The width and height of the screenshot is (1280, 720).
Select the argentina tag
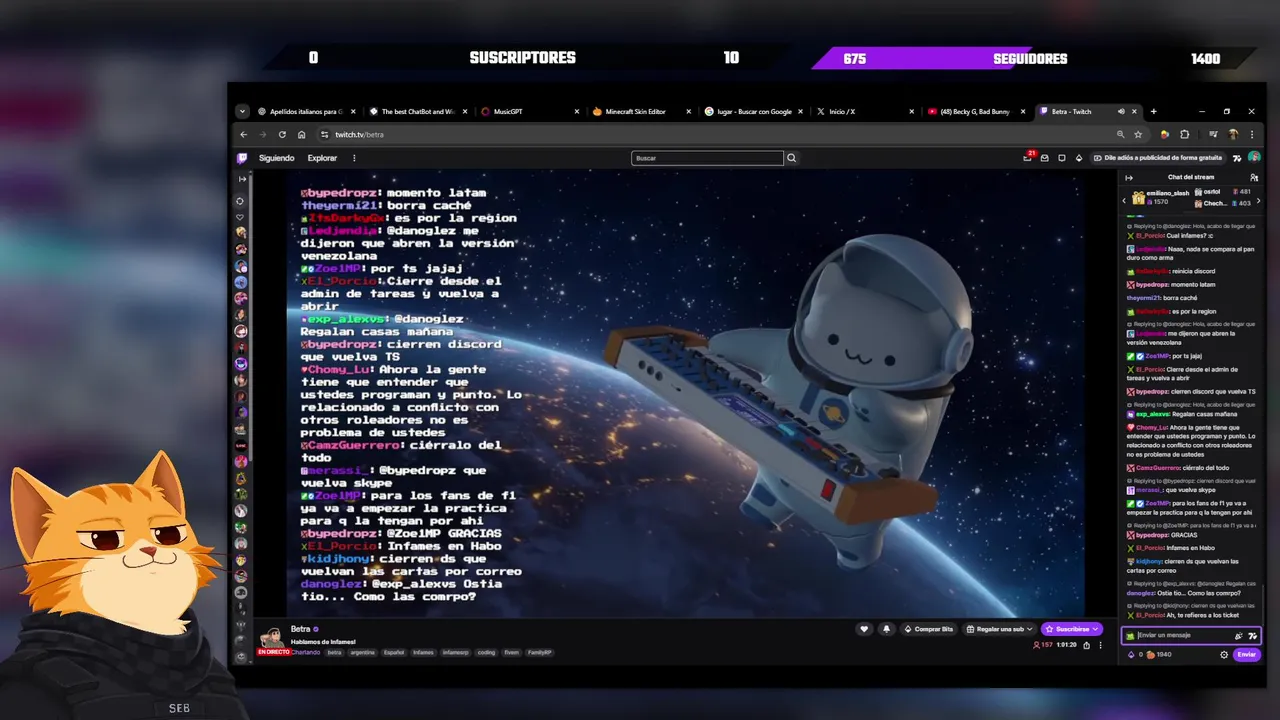(x=363, y=652)
